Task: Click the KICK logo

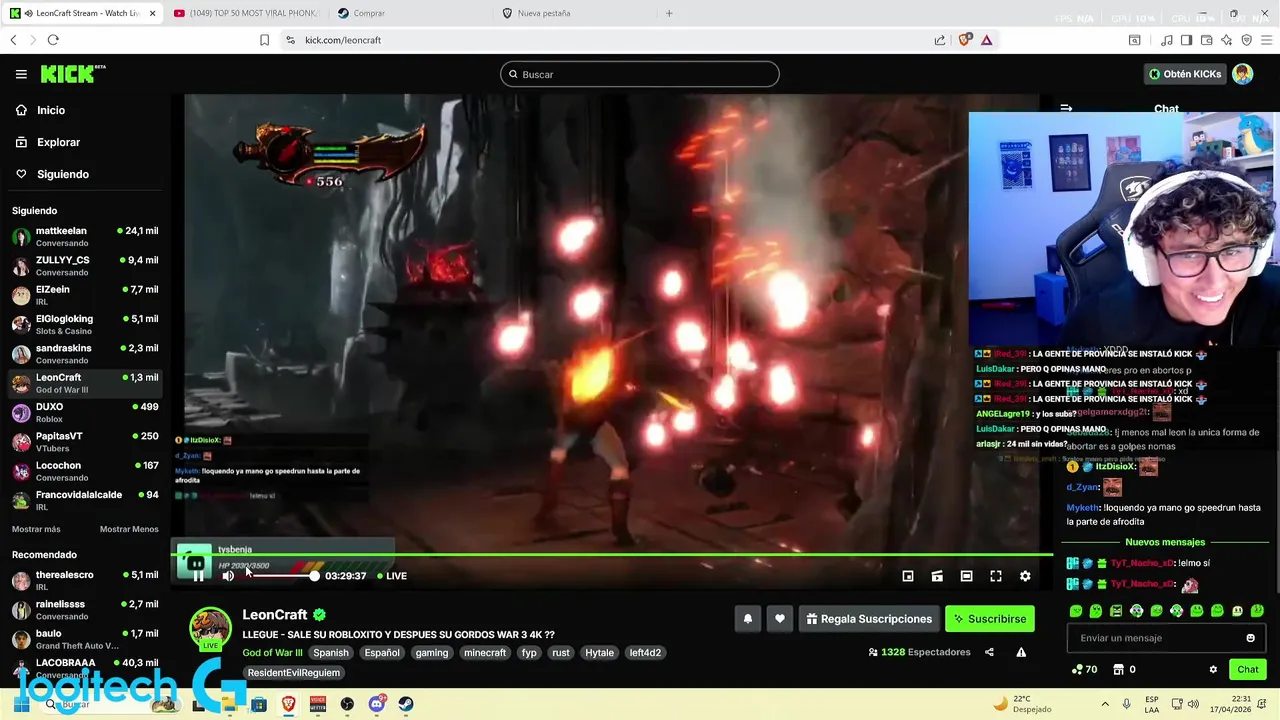Action: (x=72, y=74)
